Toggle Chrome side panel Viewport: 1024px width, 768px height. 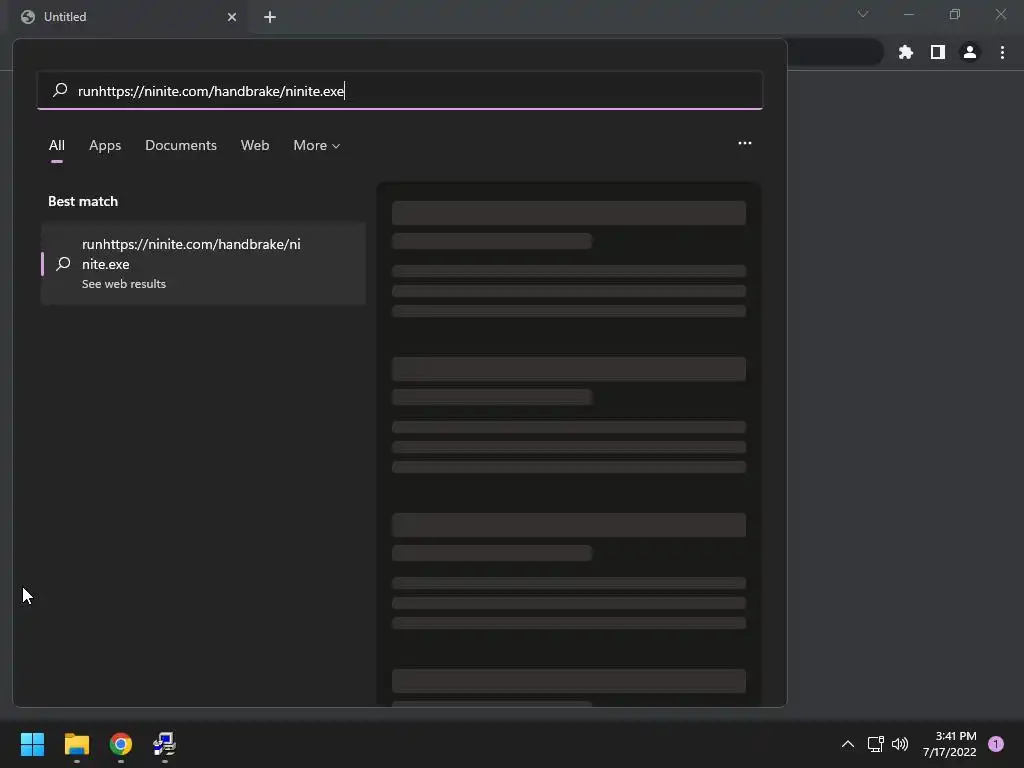point(937,52)
